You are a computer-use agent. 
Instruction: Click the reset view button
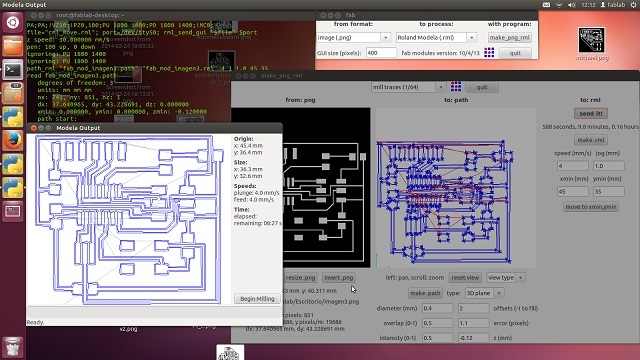[x=465, y=278]
